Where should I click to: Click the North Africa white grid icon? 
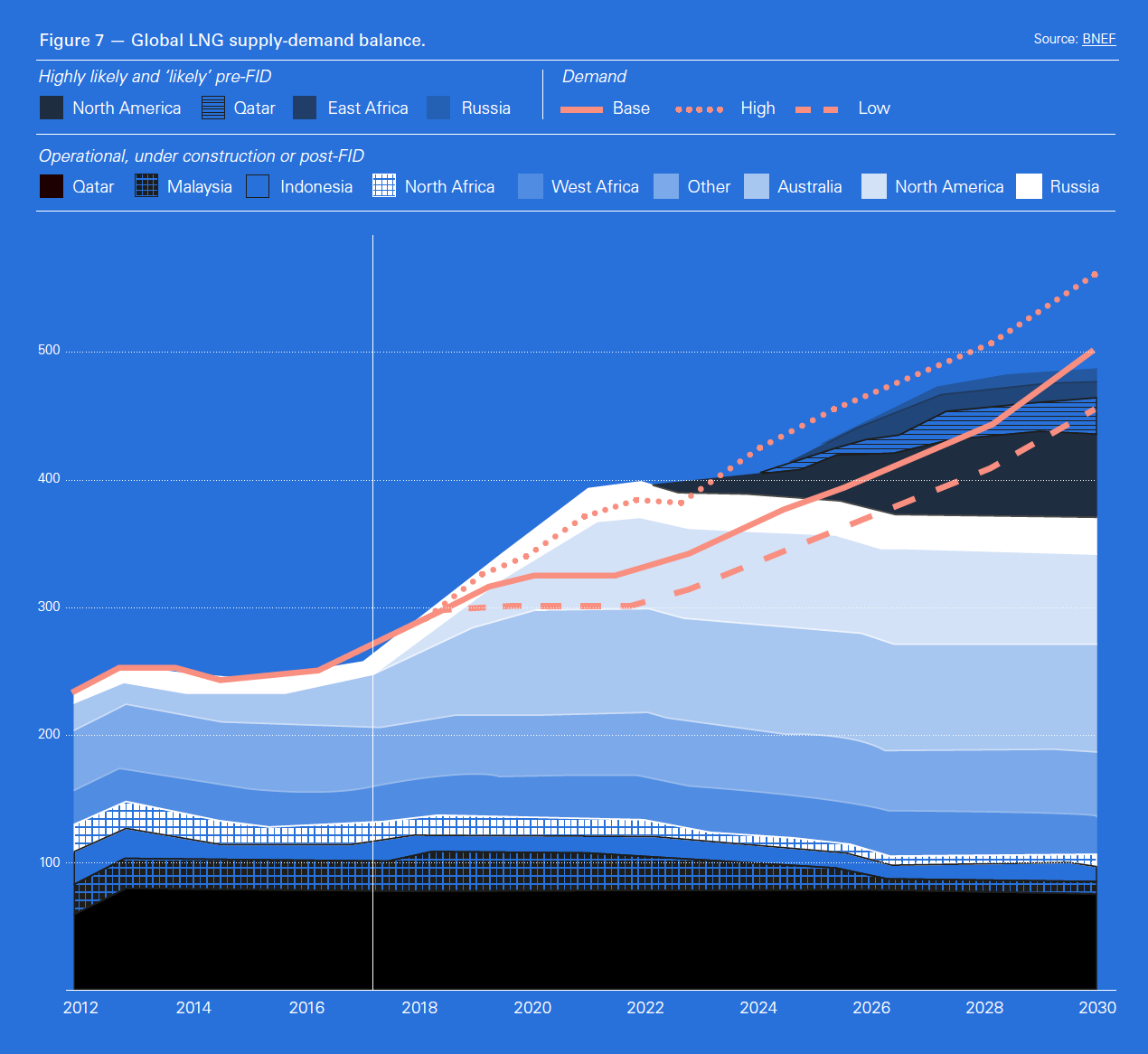pyautogui.click(x=384, y=187)
